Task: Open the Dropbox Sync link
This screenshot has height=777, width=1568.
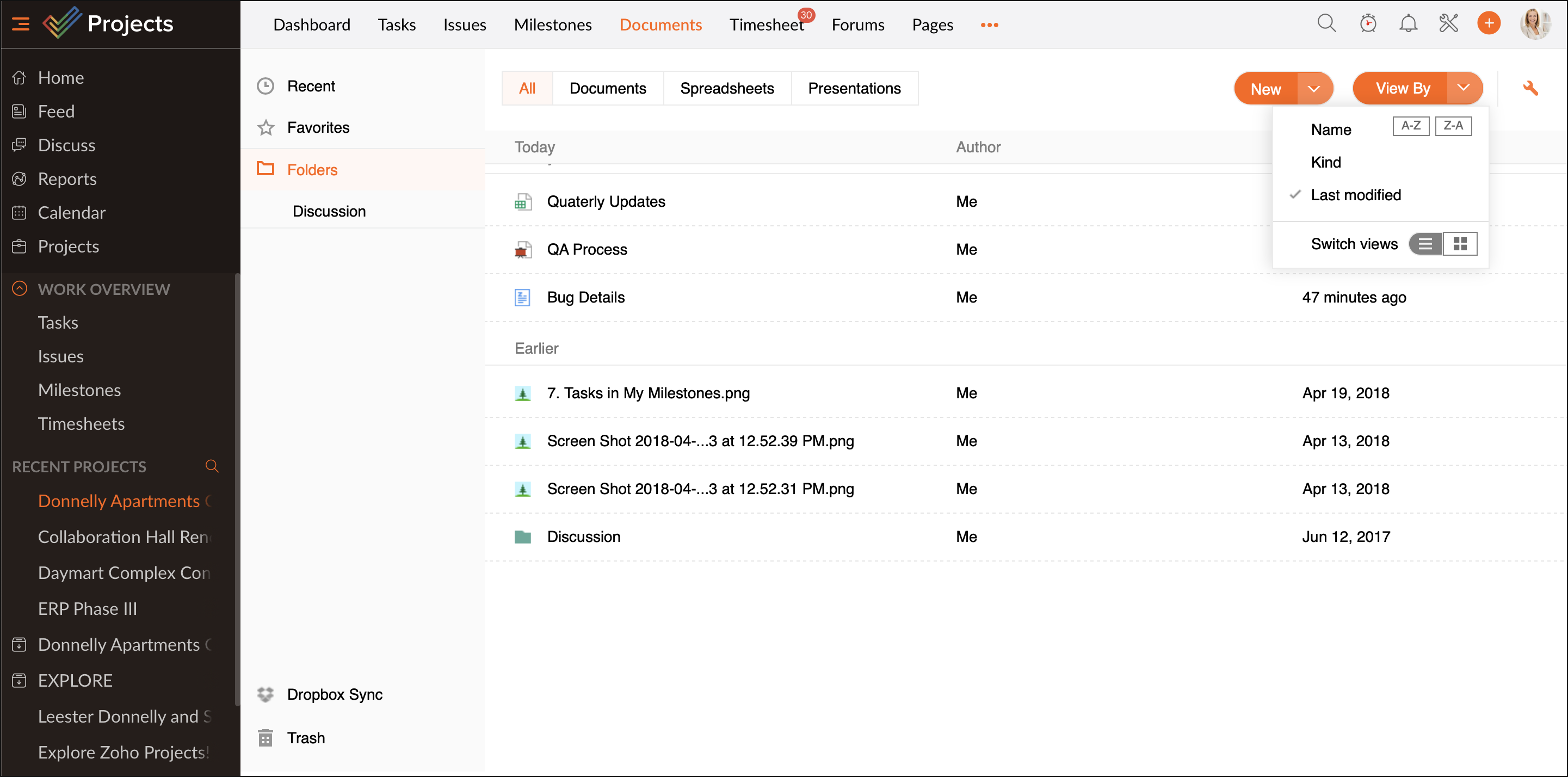Action: pyautogui.click(x=334, y=694)
